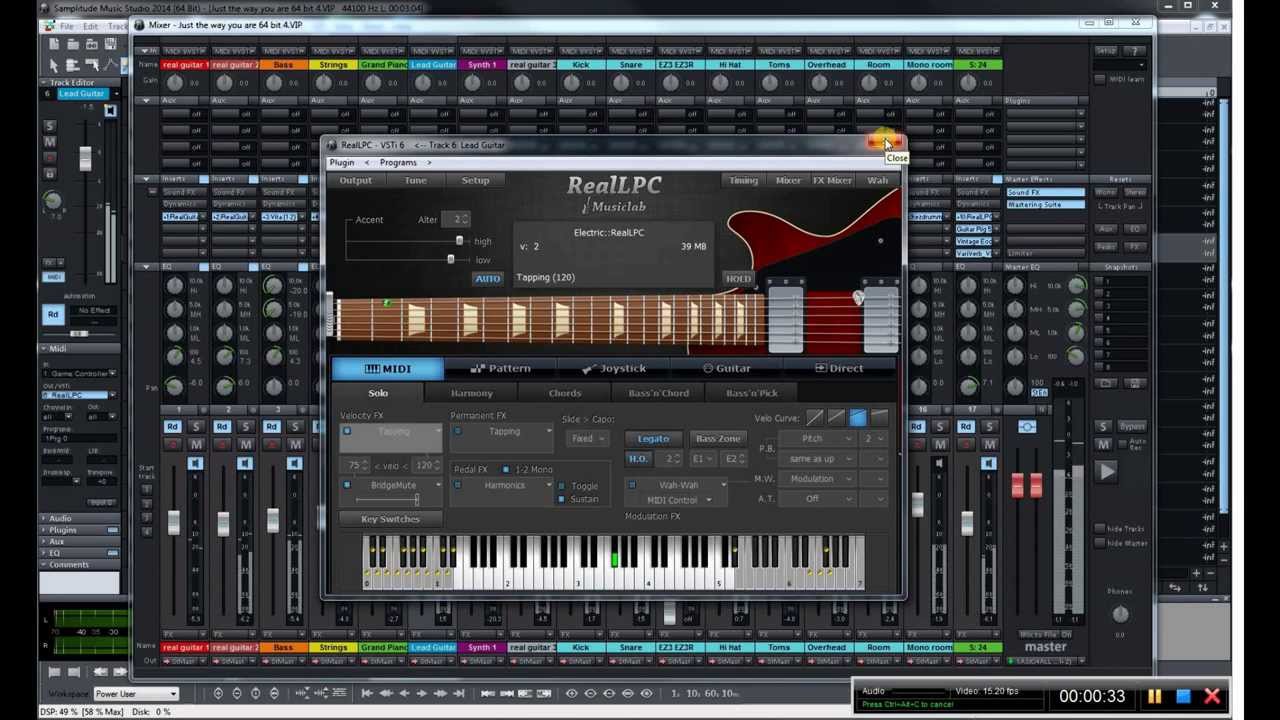Expand the Slide Capo Fixed dropdown
The image size is (1280, 720).
(x=588, y=439)
